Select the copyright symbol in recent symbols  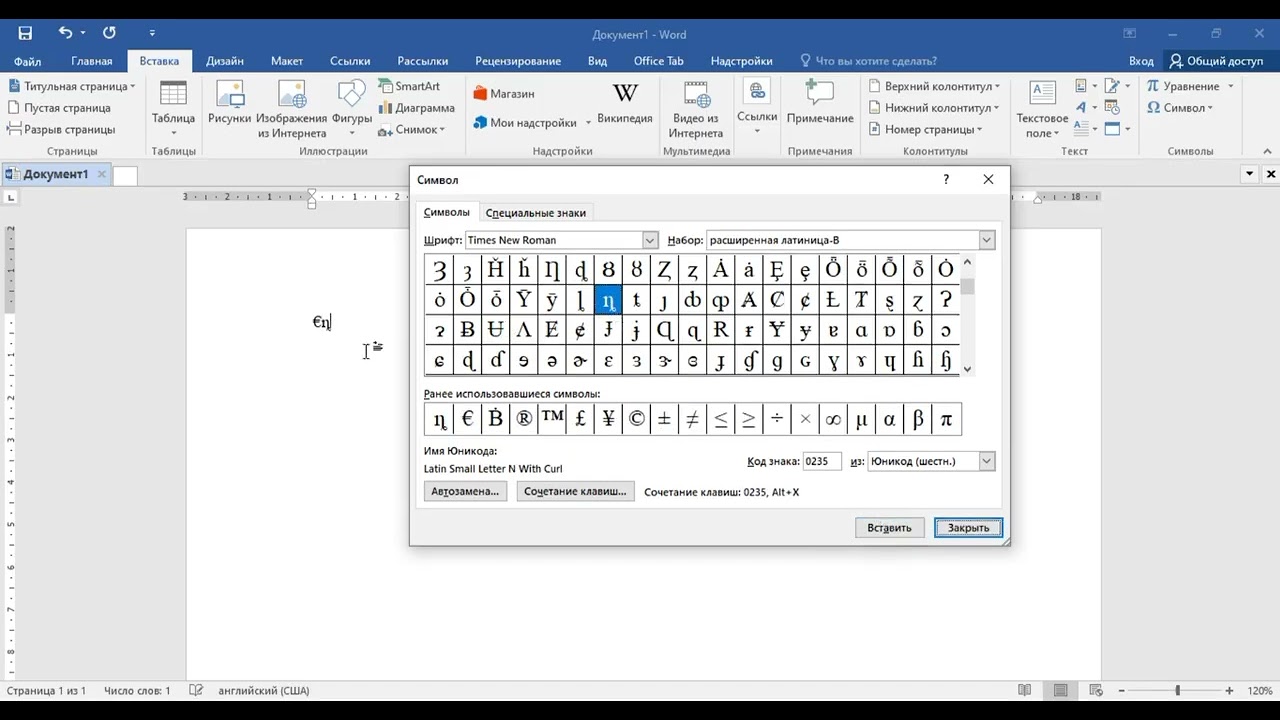pos(636,419)
